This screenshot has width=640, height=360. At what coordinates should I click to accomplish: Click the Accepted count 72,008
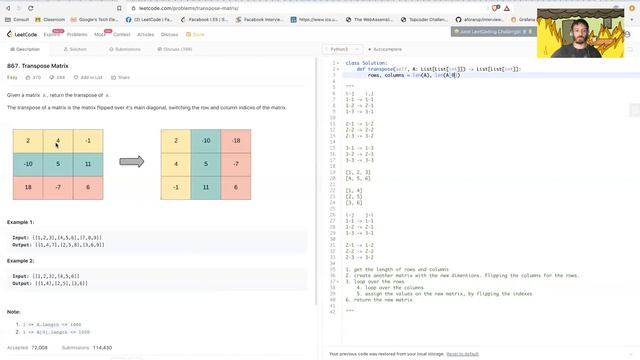click(39, 347)
